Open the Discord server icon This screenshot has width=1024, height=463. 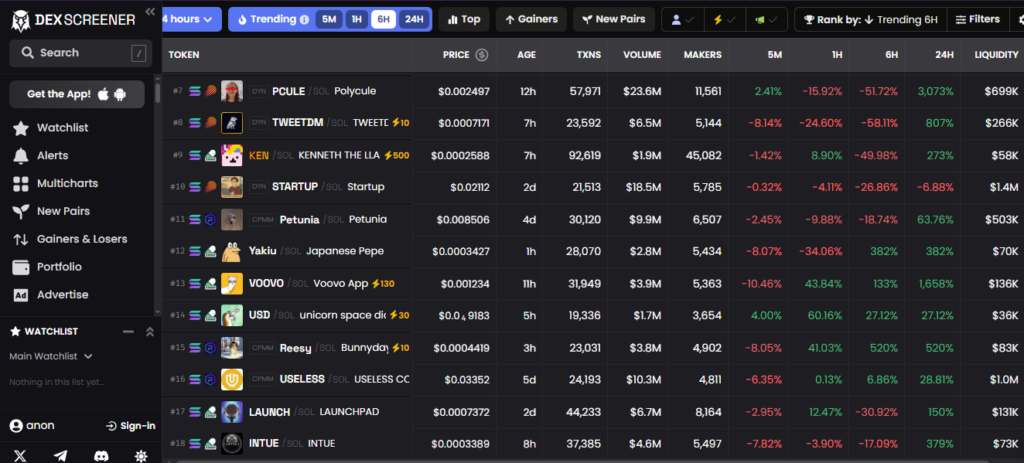pyautogui.click(x=101, y=455)
